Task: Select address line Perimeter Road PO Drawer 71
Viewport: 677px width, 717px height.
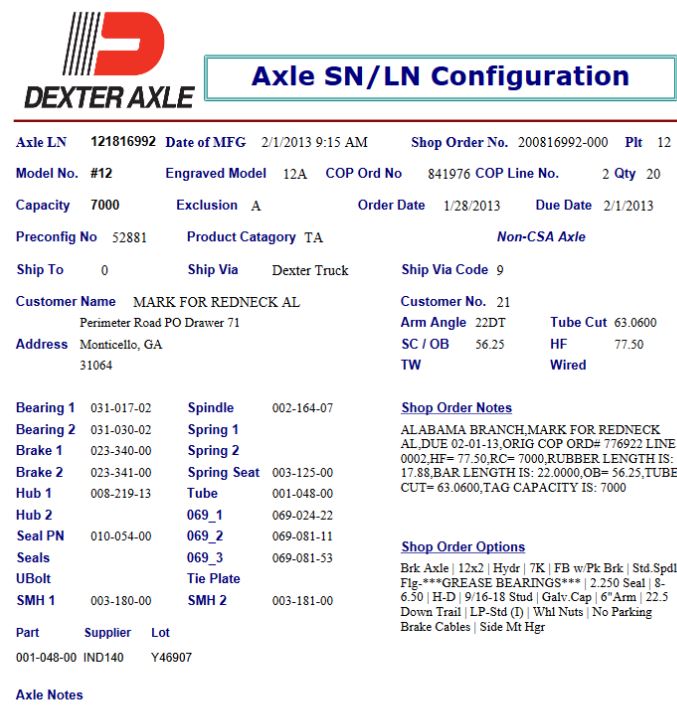Action: tap(160, 323)
